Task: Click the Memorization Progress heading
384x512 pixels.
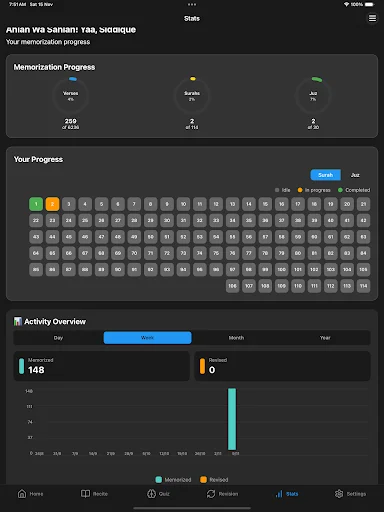Action: coord(54,67)
